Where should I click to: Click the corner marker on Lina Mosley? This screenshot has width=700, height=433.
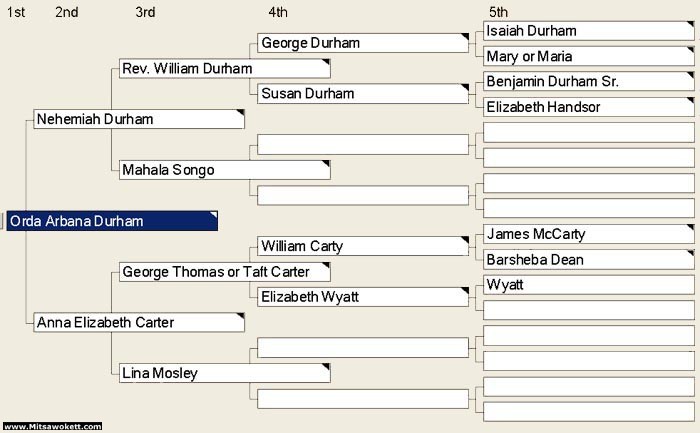tap(326, 366)
